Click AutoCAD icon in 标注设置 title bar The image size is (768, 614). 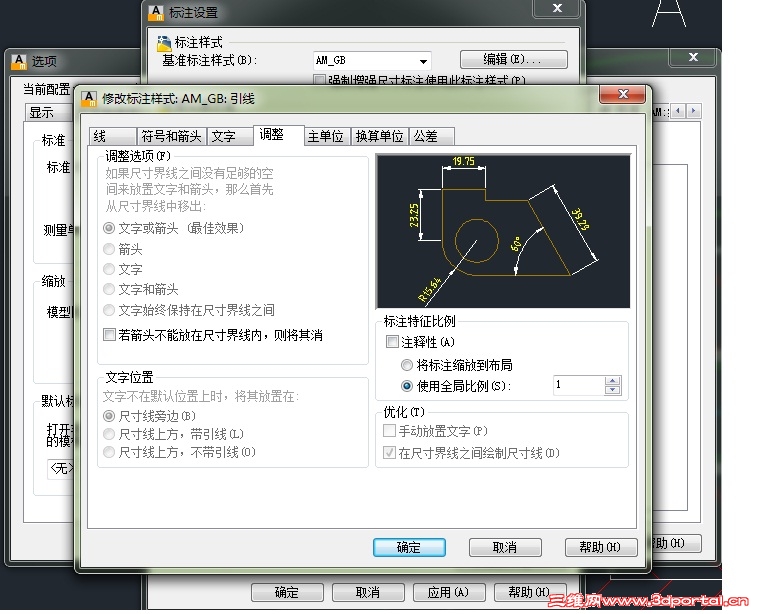tap(156, 13)
